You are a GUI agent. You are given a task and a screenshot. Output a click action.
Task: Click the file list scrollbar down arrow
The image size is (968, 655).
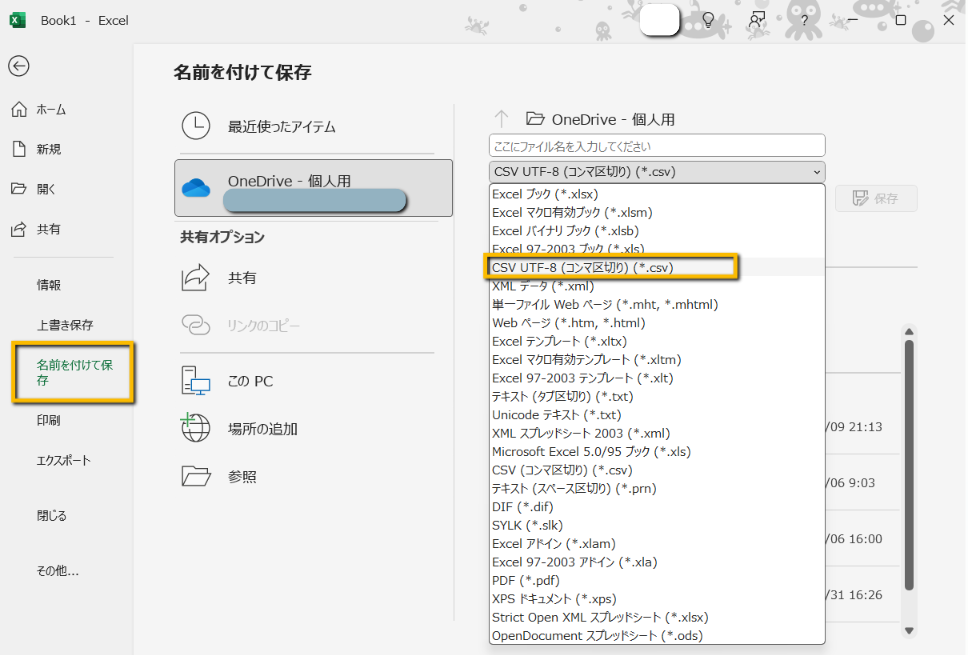pyautogui.click(x=909, y=630)
